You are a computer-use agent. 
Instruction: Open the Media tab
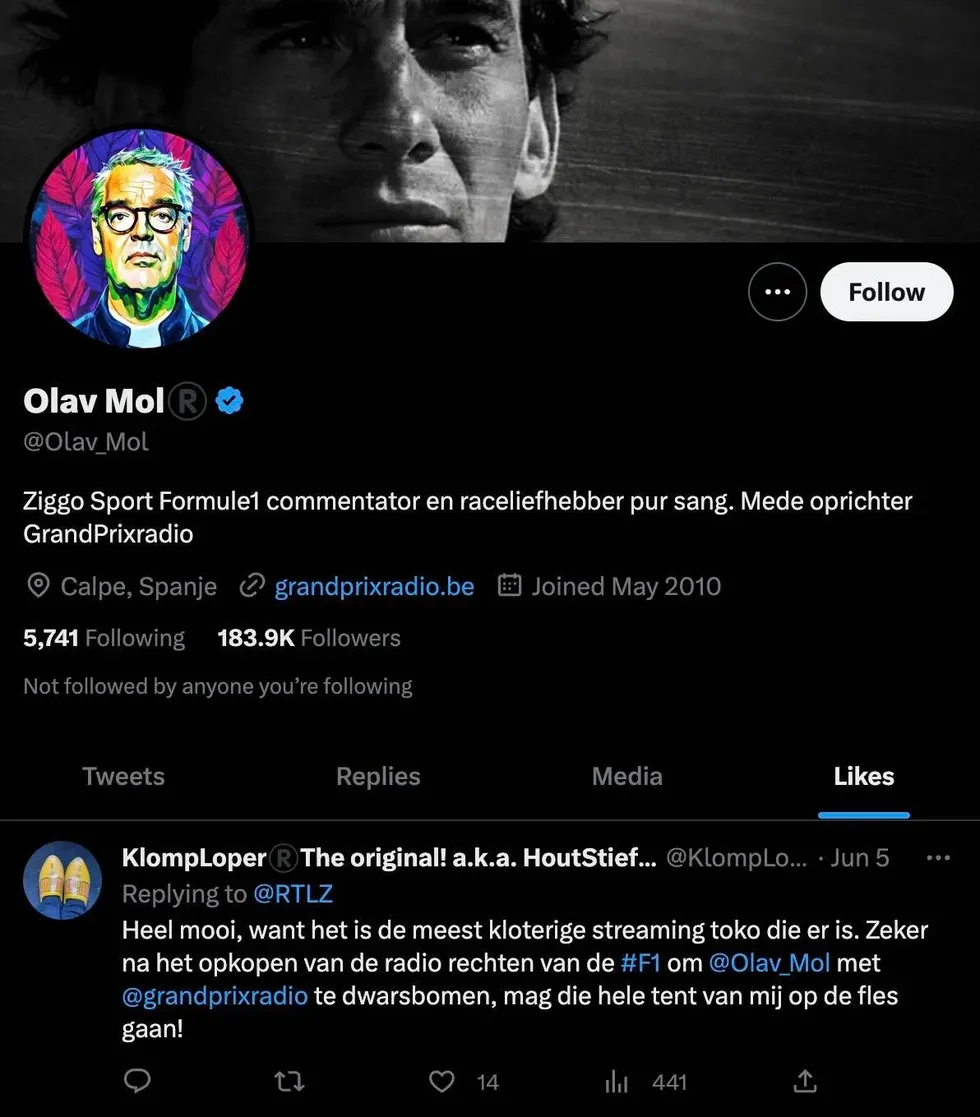627,776
